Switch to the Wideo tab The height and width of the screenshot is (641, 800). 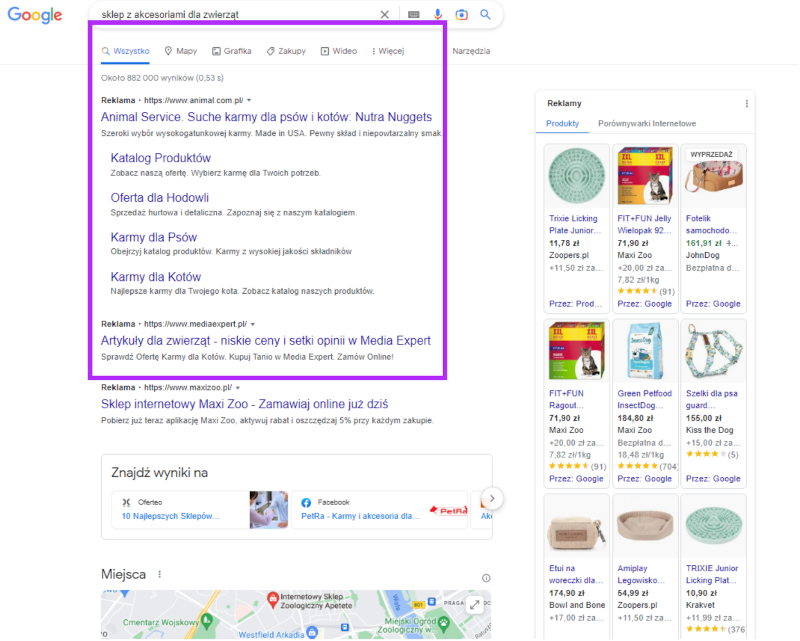[x=339, y=51]
